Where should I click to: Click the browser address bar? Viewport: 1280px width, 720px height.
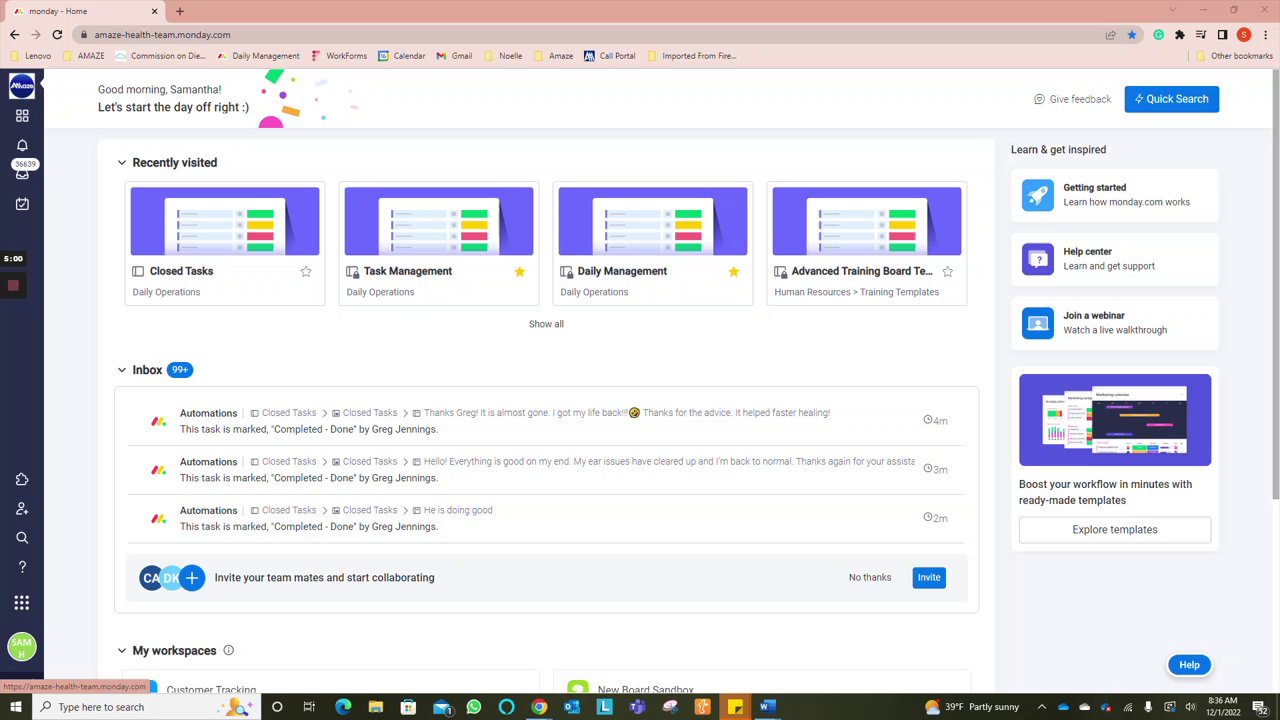tap(590, 34)
